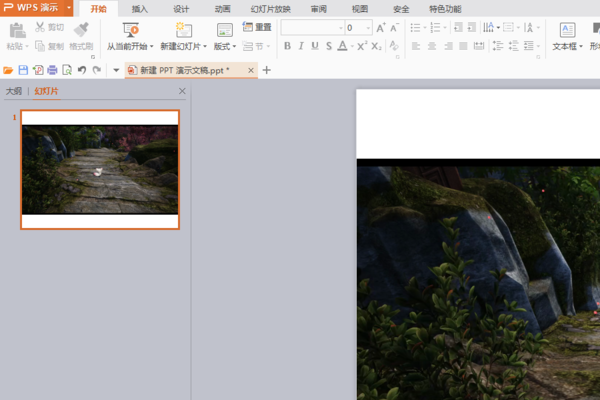Click the Cut scissors icon
The height and width of the screenshot is (400, 600).
pos(40,27)
